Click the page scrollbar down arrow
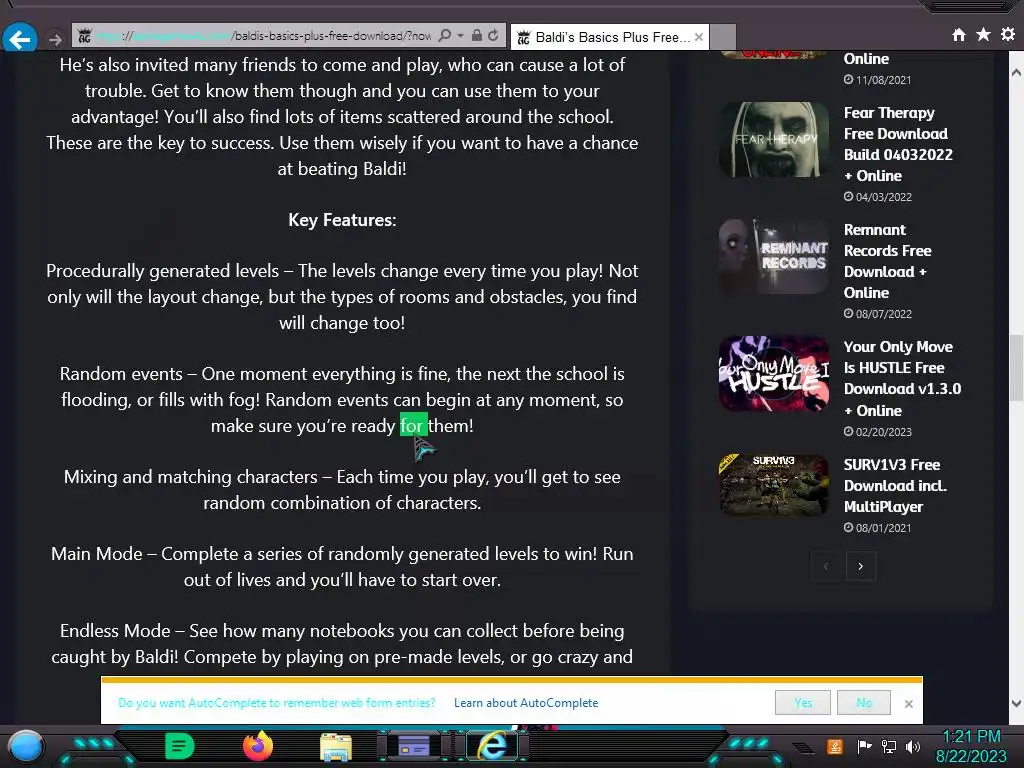Viewport: 1024px width, 768px height. point(1016,703)
